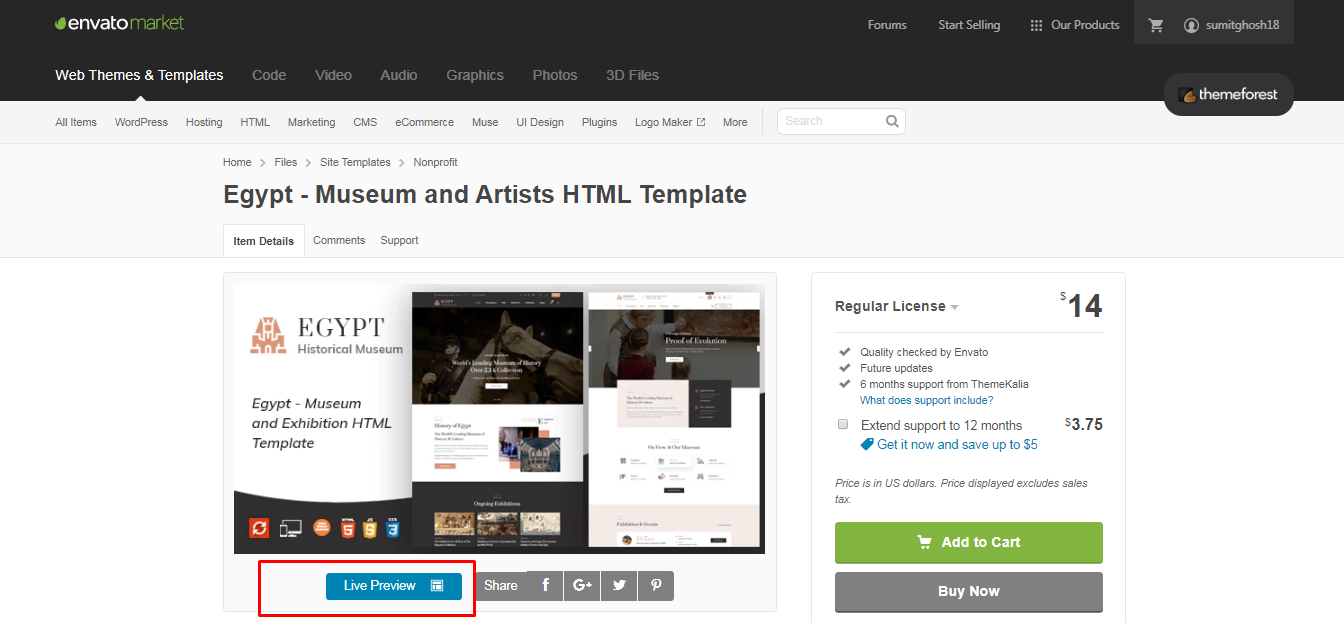Share on Pinterest icon

[x=656, y=585]
